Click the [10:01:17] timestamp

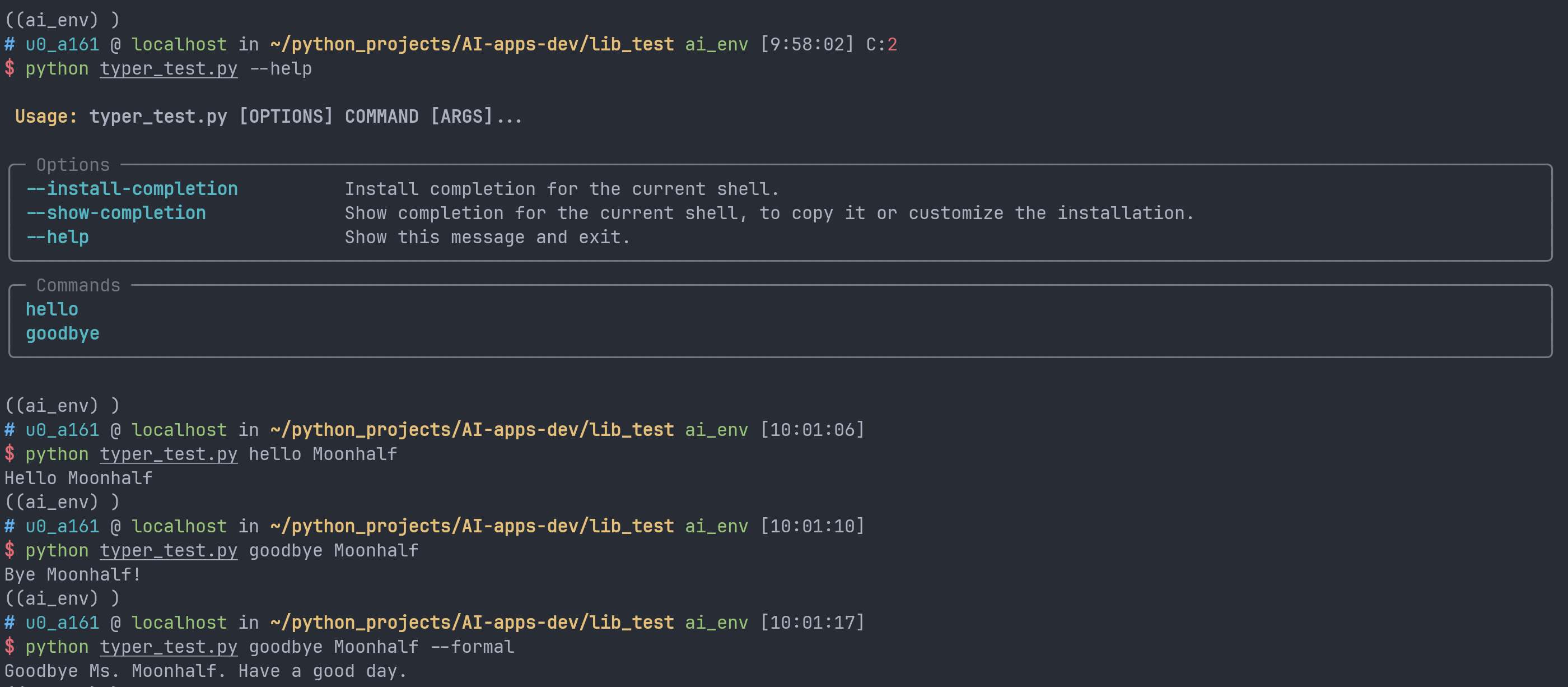(x=812, y=623)
